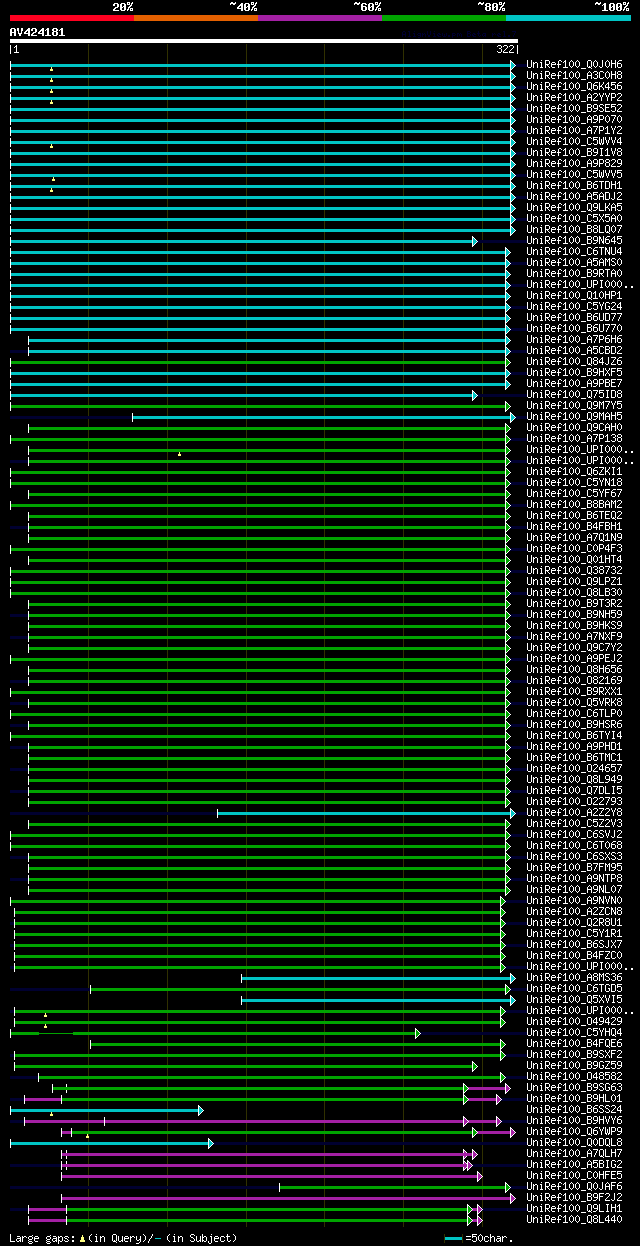The image size is (640, 1246).
Task: Click the purple ~60% identity legend segment
Action: 319,17
